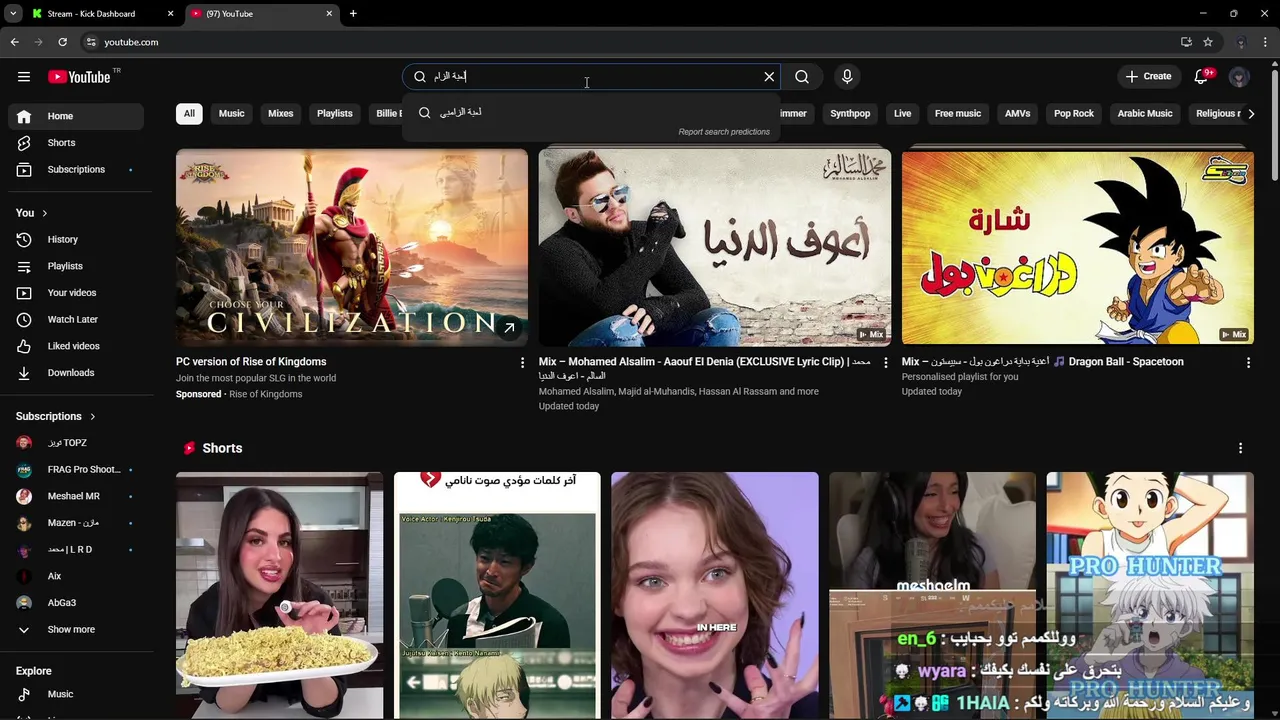Select the Playlists filter chip

[x=335, y=114]
